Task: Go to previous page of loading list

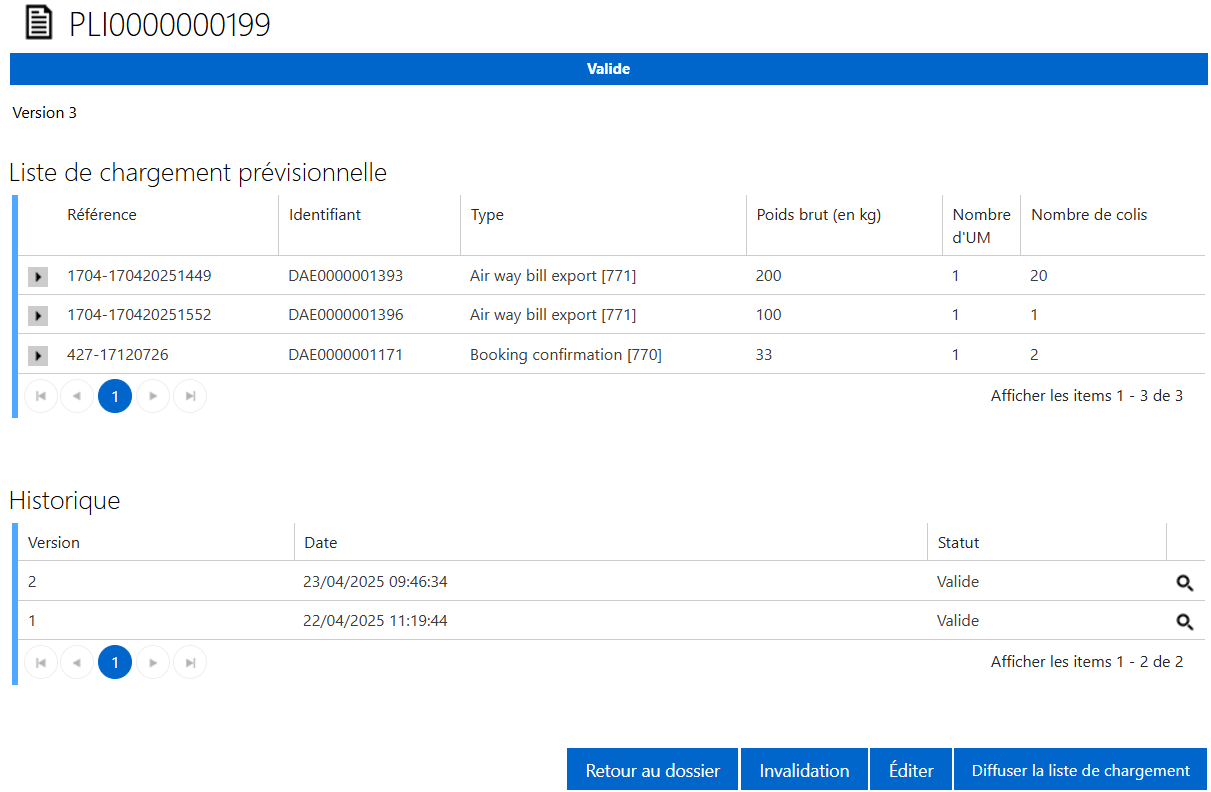Action: pos(77,397)
